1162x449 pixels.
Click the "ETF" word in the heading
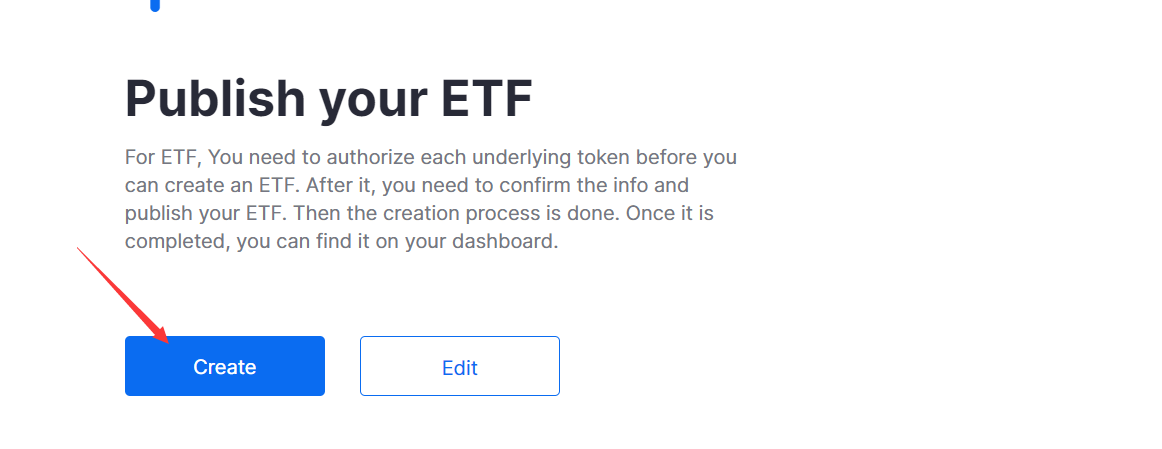[x=487, y=98]
